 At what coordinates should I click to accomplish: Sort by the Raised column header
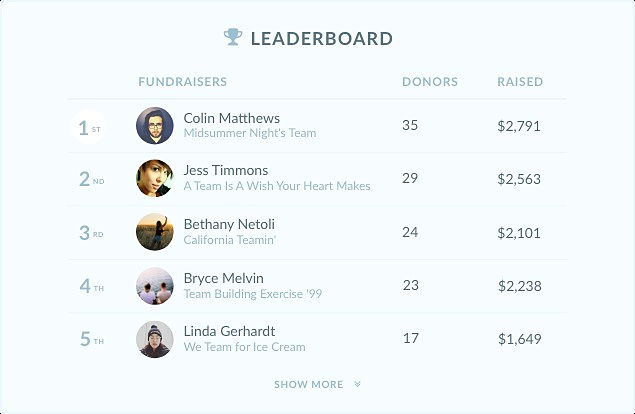pos(520,81)
